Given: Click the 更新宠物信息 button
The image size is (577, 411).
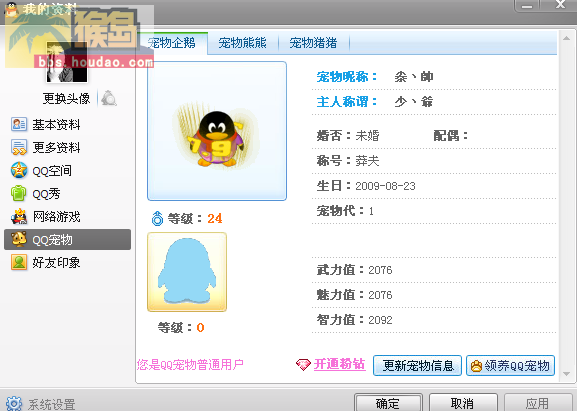Looking at the screenshot, I should [x=417, y=365].
